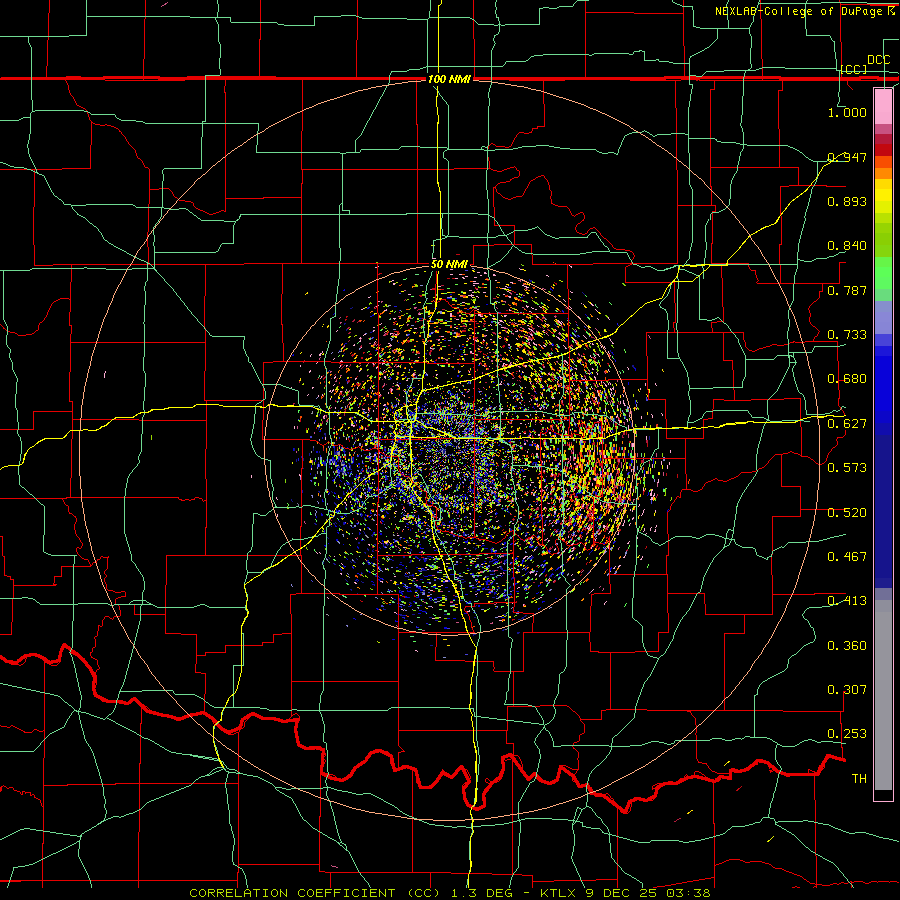Select the 0.787 scale value
Viewport: 900px width, 900px height.
(x=847, y=290)
